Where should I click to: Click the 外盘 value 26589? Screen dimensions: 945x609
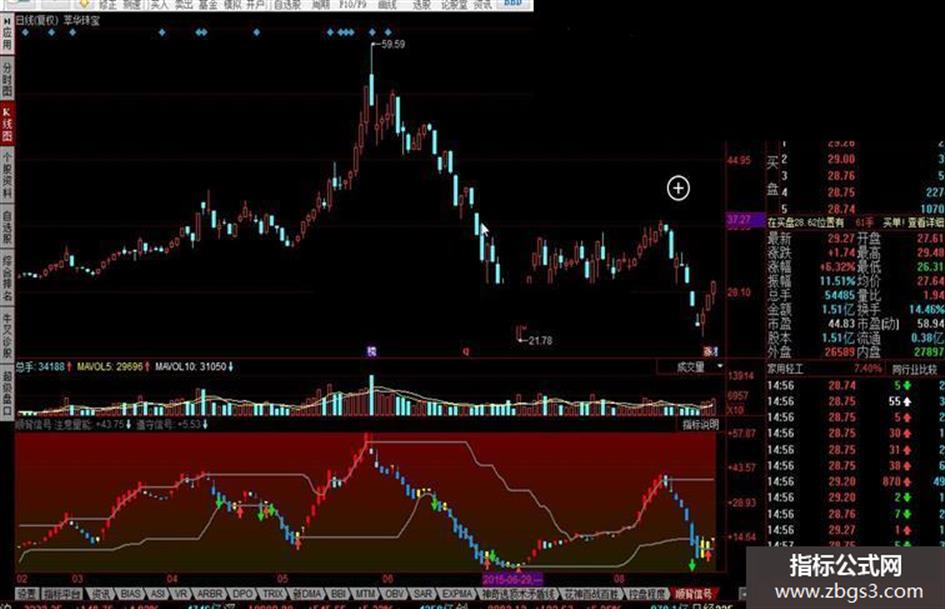840,352
